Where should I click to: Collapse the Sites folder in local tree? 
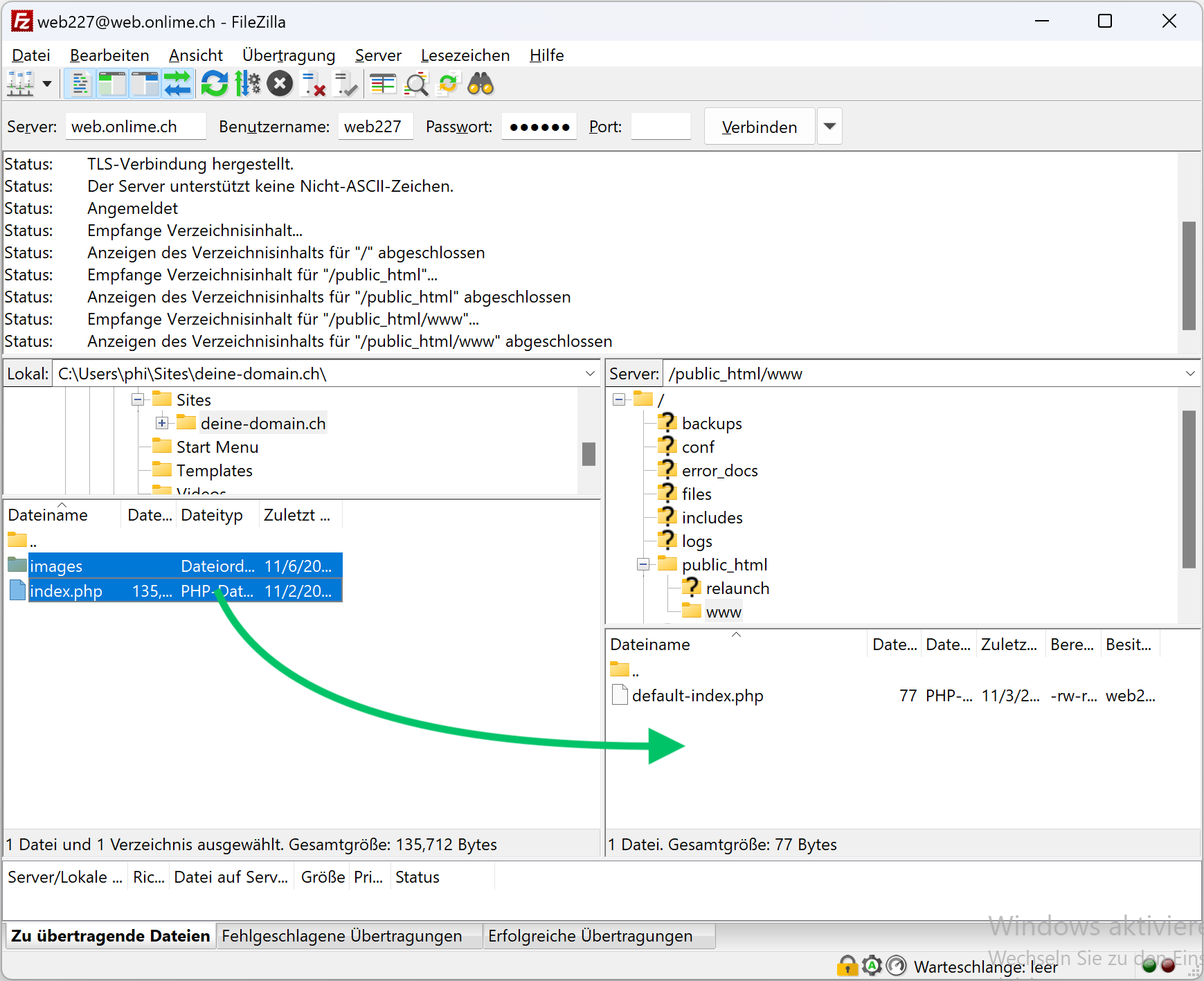(x=138, y=399)
